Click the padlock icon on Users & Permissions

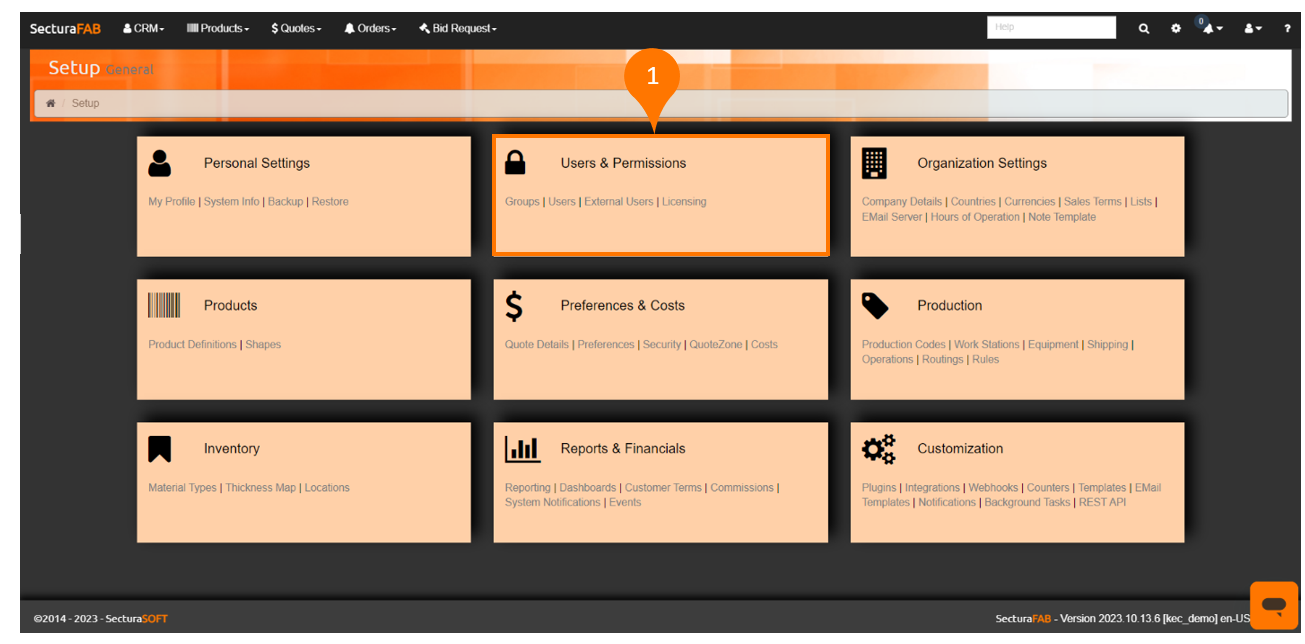pyautogui.click(x=515, y=163)
